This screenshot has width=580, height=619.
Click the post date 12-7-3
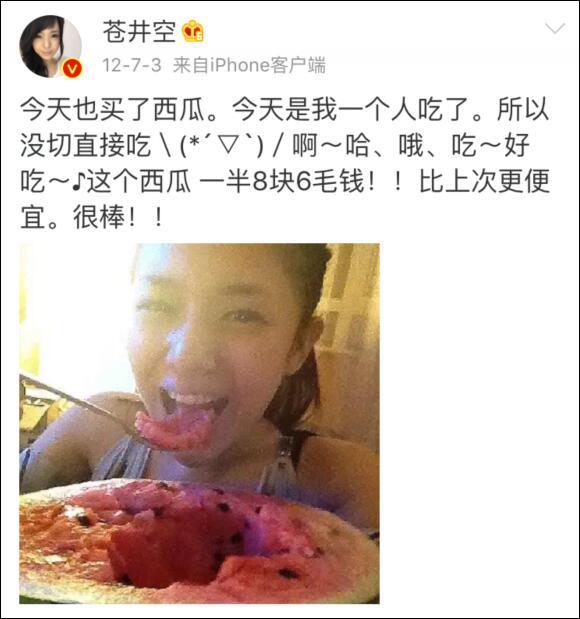[x=131, y=65]
